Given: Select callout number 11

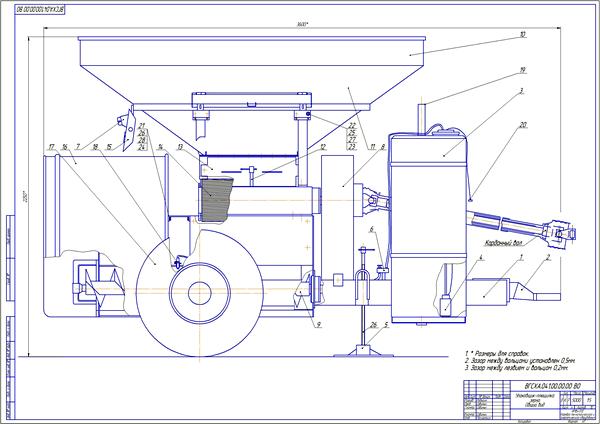Looking at the screenshot, I should (x=372, y=147).
